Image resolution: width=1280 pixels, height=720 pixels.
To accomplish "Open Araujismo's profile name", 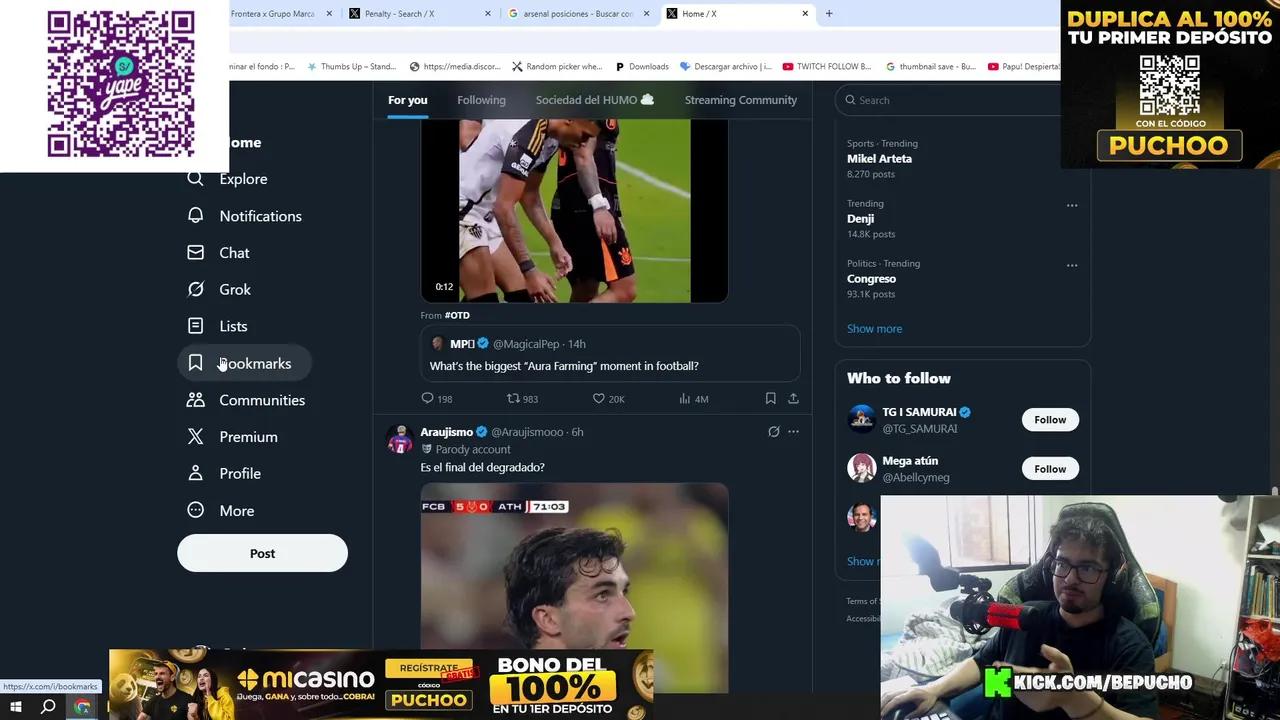I will point(446,432).
